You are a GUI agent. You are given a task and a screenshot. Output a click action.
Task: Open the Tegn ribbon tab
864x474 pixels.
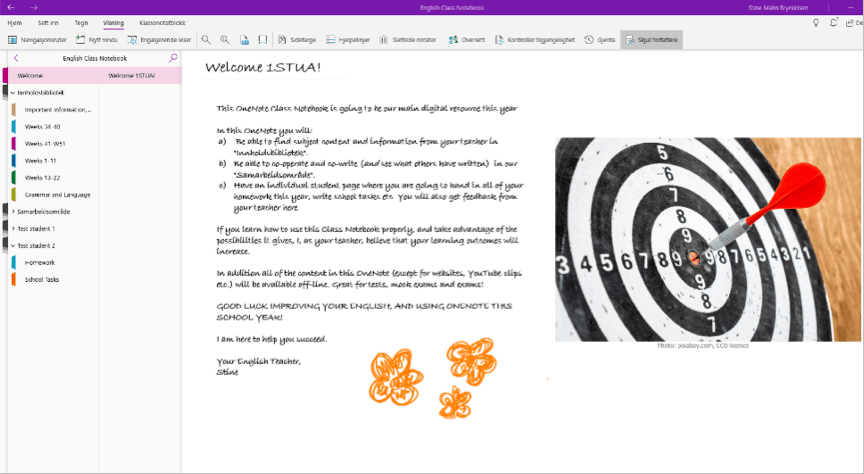coord(81,22)
